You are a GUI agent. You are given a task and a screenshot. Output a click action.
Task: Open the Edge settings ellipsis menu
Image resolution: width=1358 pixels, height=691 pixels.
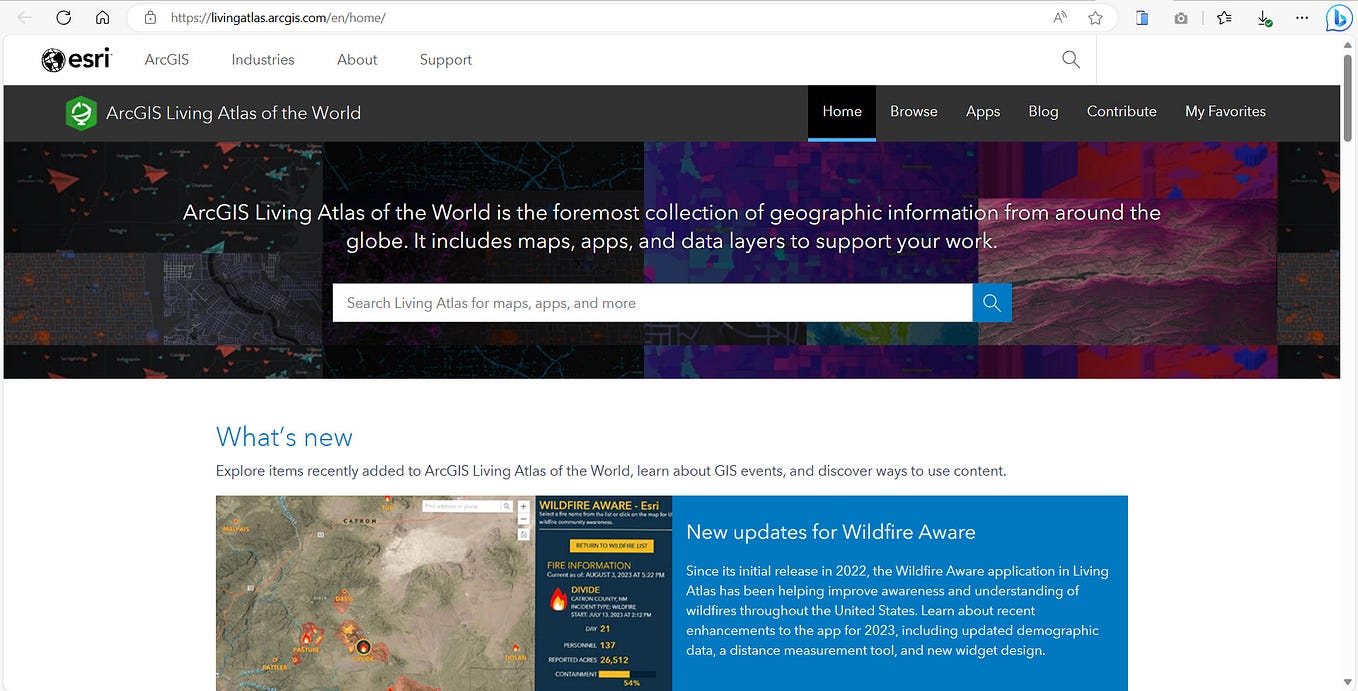1302,17
